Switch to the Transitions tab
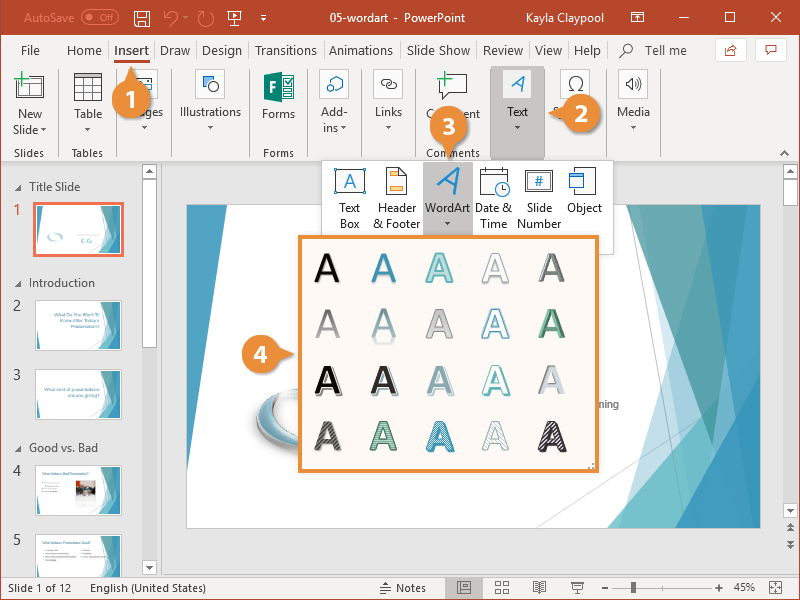Screen dimensions: 800x600 (285, 50)
